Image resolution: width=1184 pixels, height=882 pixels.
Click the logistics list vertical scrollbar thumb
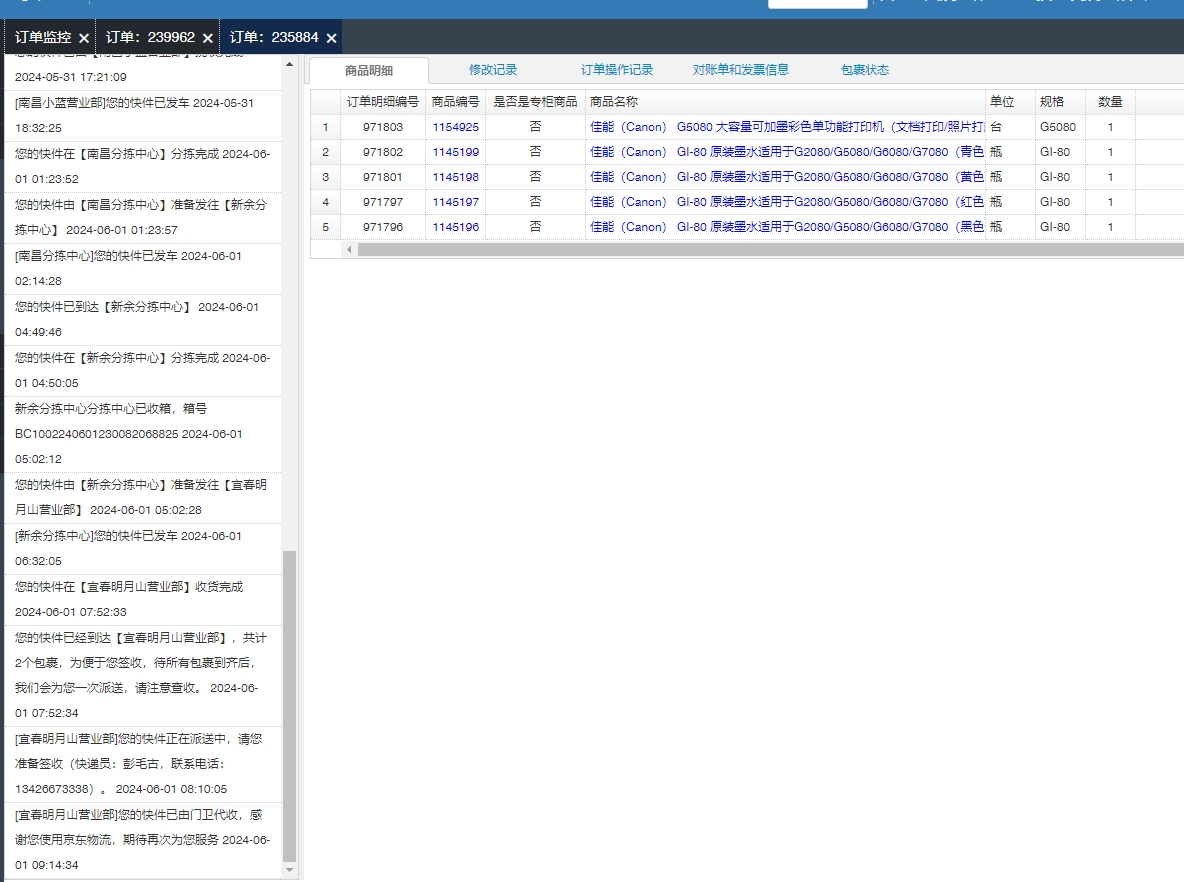point(289,706)
